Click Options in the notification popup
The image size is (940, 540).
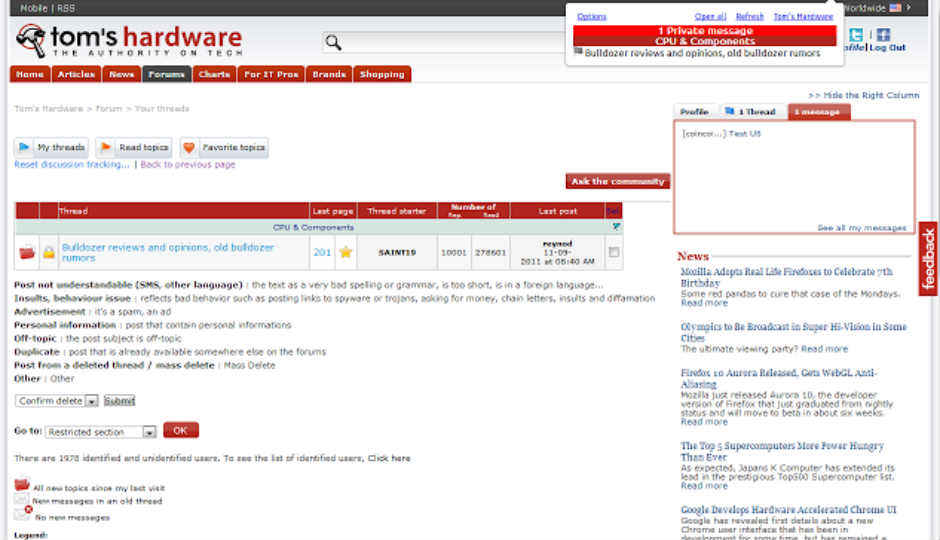(592, 16)
